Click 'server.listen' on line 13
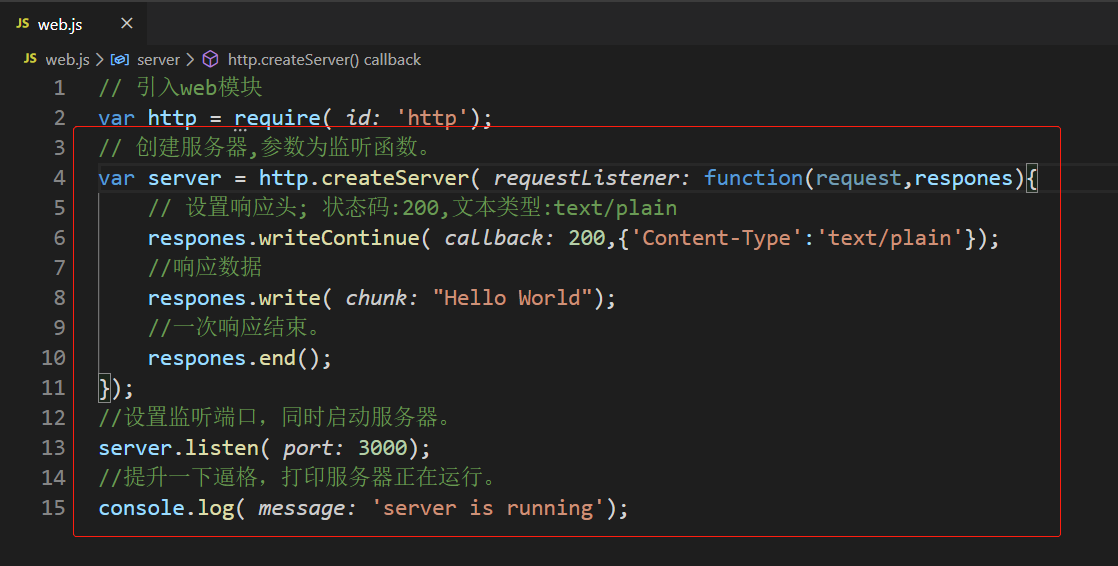The height and width of the screenshot is (566, 1118). point(178,448)
